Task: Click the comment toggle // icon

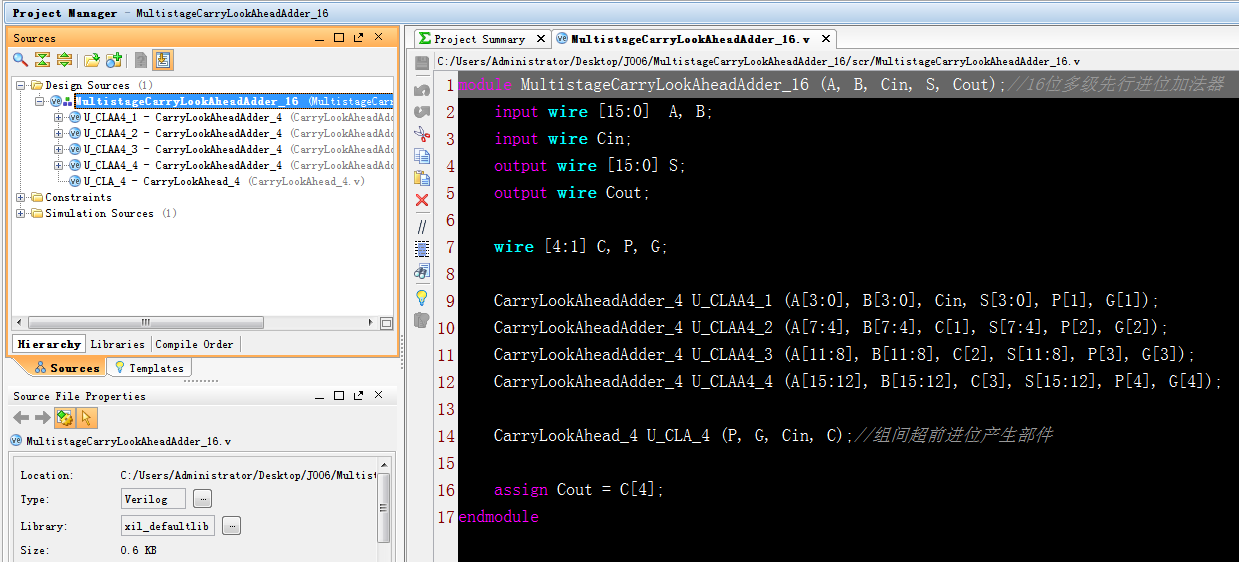Action: pyautogui.click(x=422, y=227)
